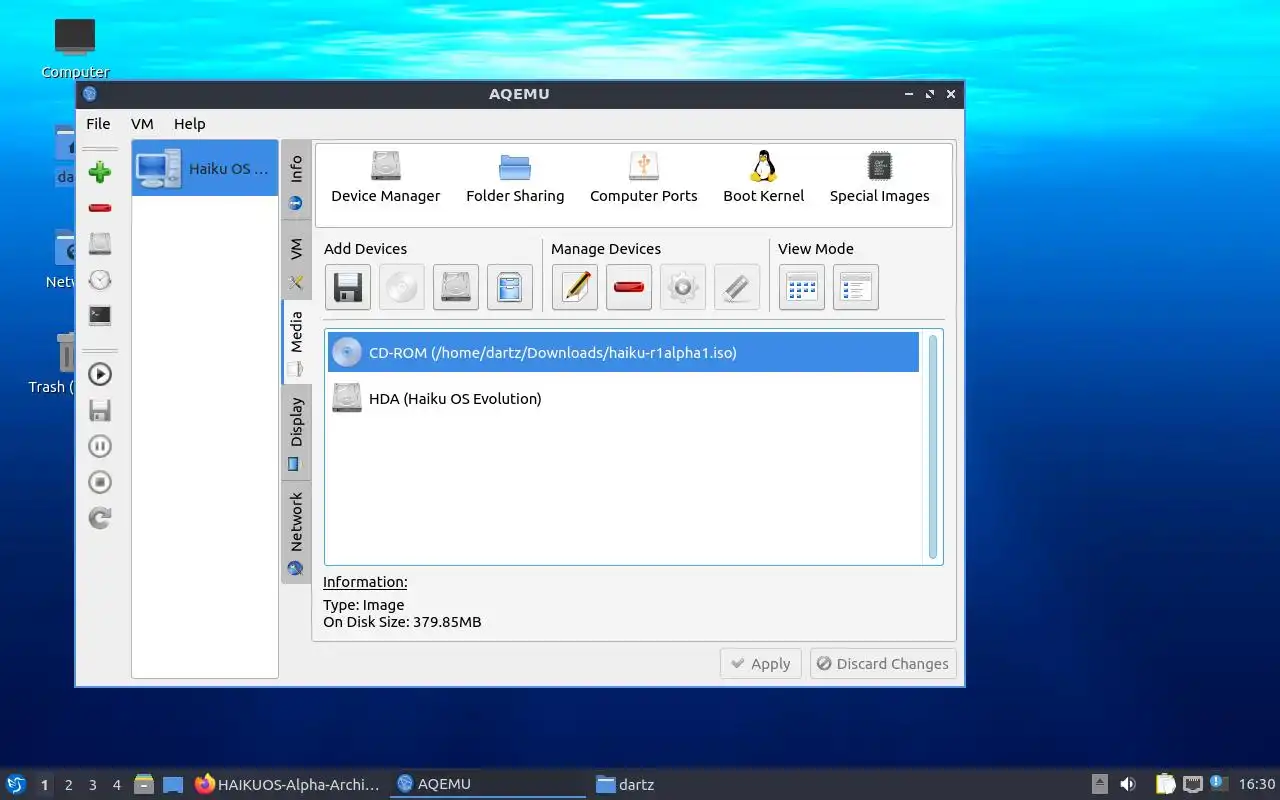Open Computer Ports section
The image size is (1280, 800).
(x=644, y=177)
